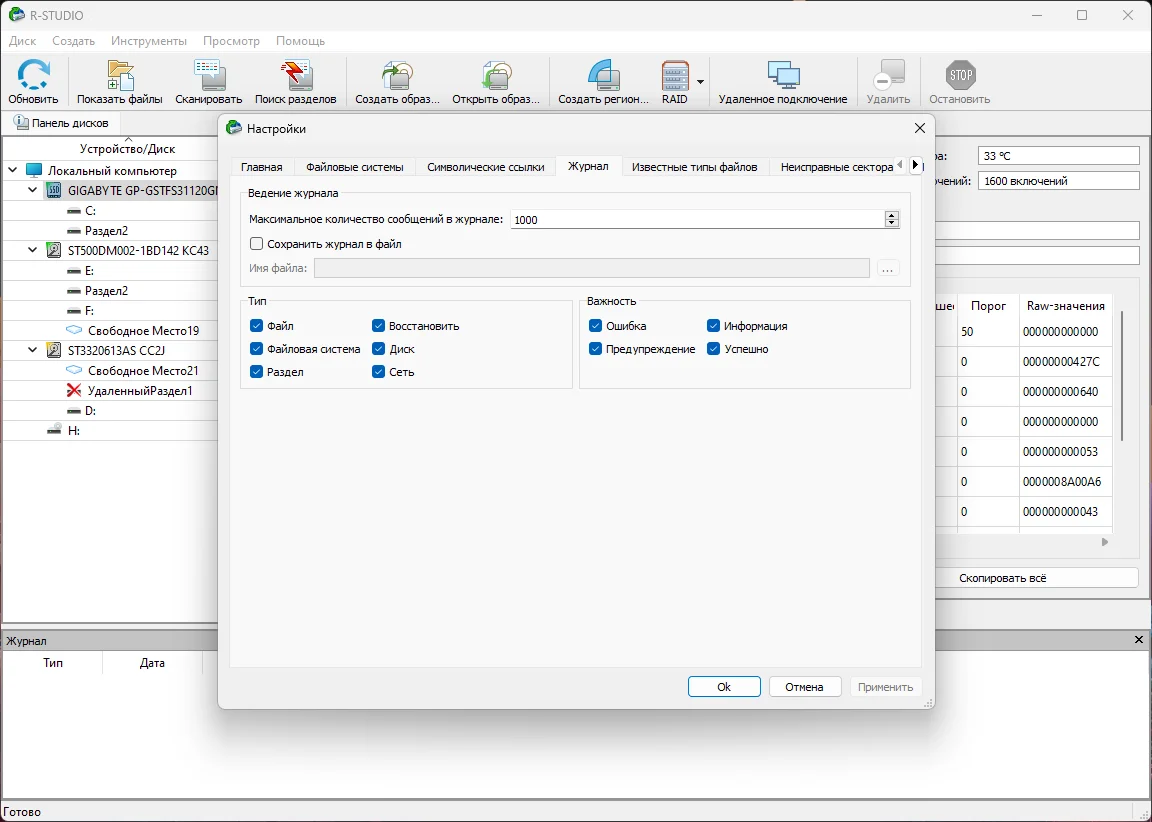Click the Отмена button
The width and height of the screenshot is (1152, 822).
click(x=804, y=687)
